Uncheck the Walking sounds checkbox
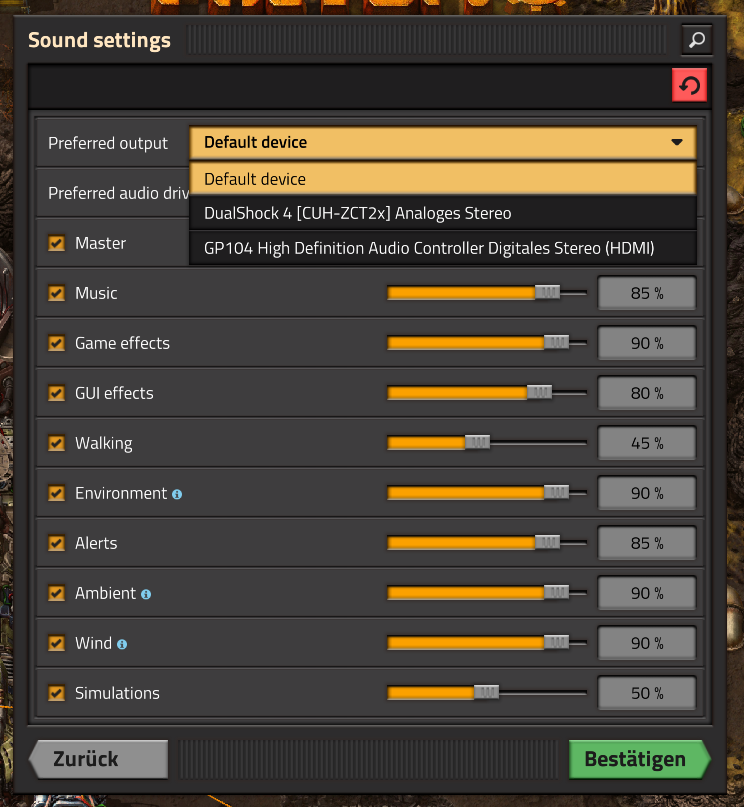The height and width of the screenshot is (807, 744). (x=57, y=443)
